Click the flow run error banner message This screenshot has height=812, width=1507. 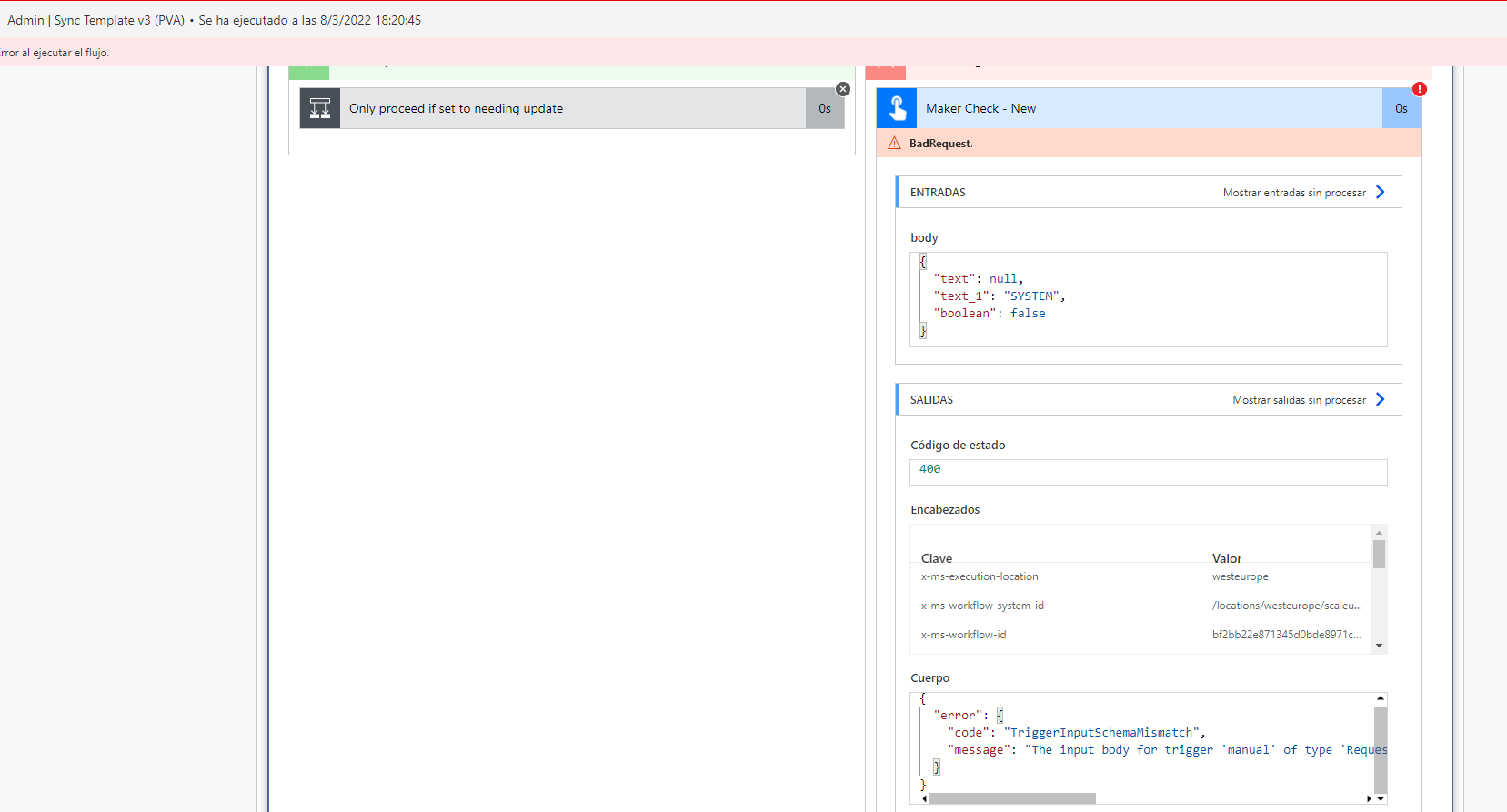point(55,53)
